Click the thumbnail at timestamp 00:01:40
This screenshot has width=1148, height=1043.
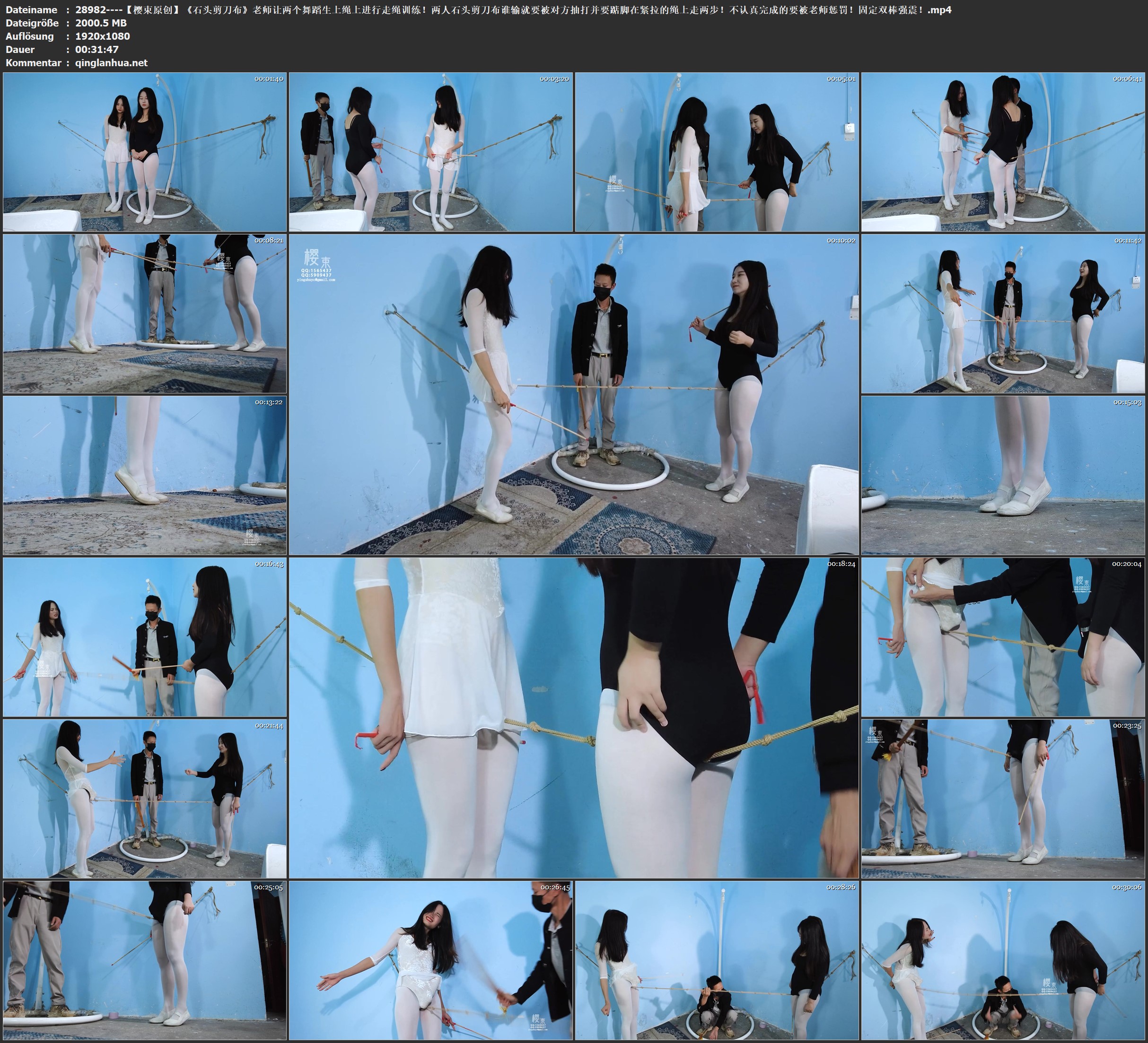point(145,152)
